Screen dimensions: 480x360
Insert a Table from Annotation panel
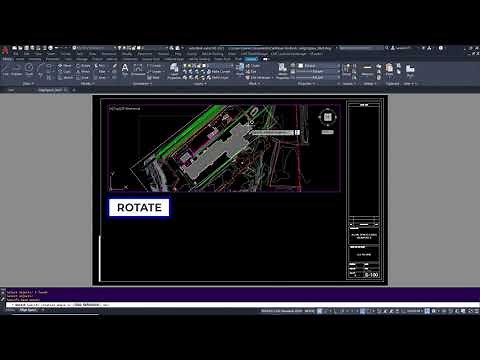[x=154, y=78]
